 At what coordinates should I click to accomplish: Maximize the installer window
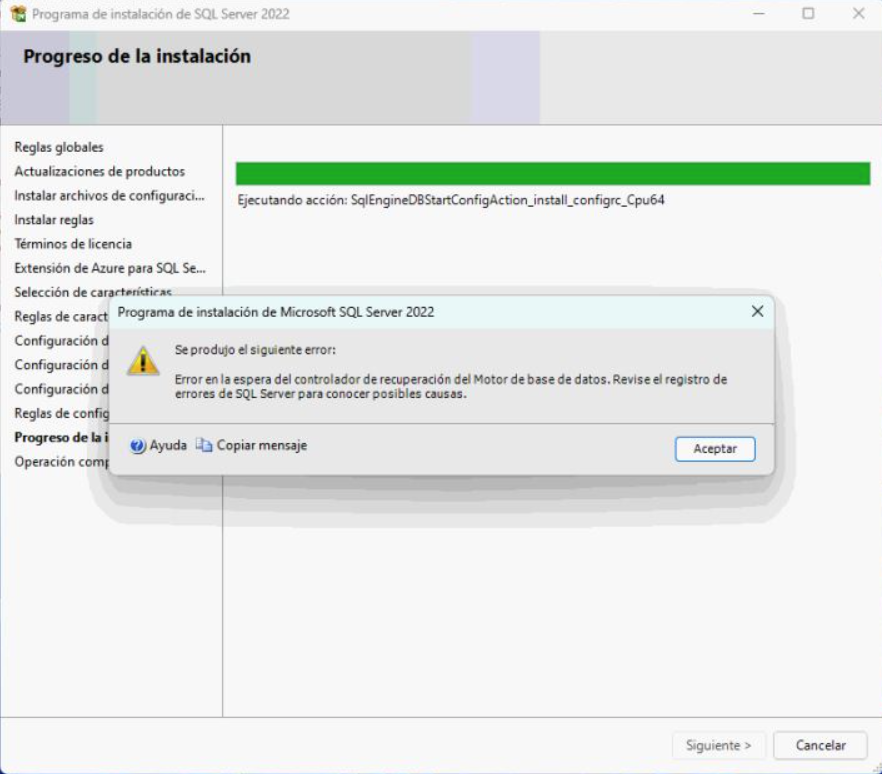click(808, 14)
